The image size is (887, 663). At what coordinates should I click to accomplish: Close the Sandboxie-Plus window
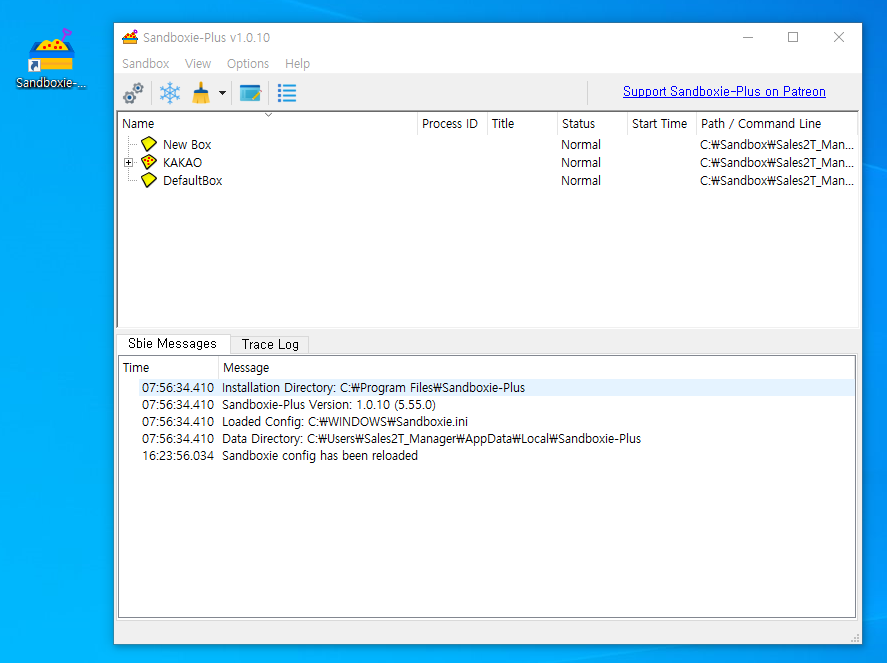pos(839,37)
